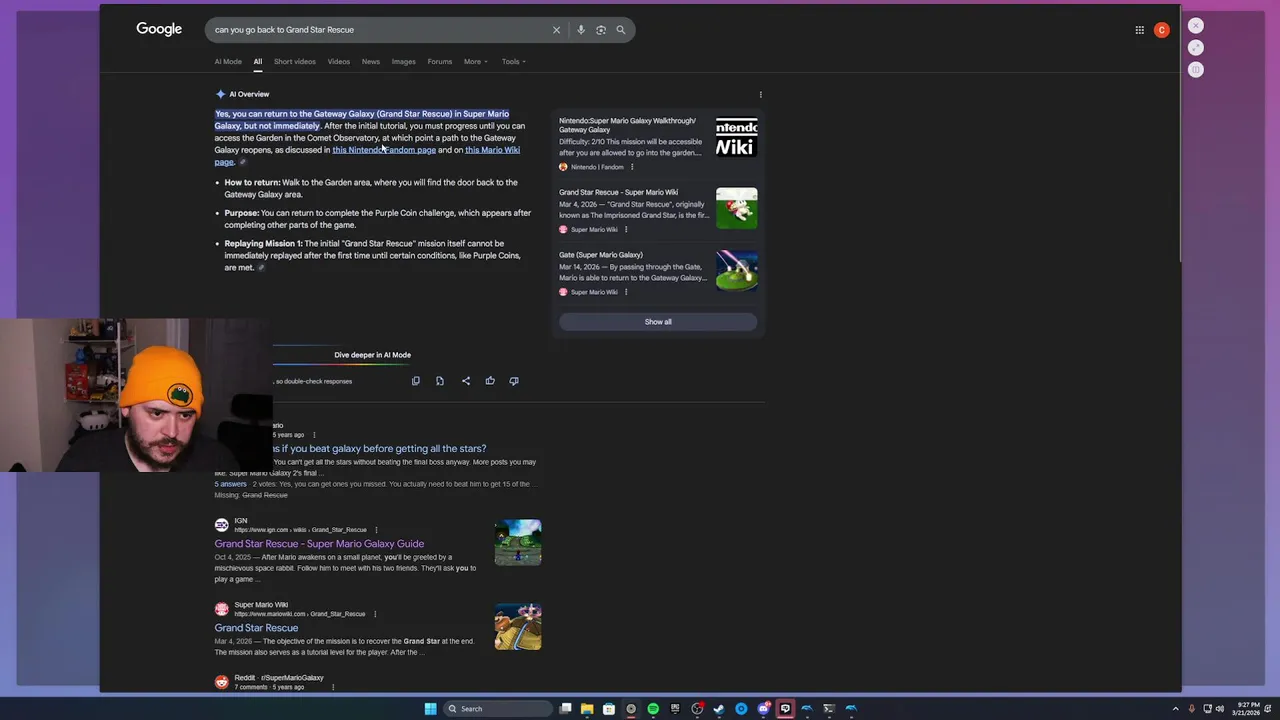Open the Google apps grid
The height and width of the screenshot is (720, 1280).
pos(1139,30)
